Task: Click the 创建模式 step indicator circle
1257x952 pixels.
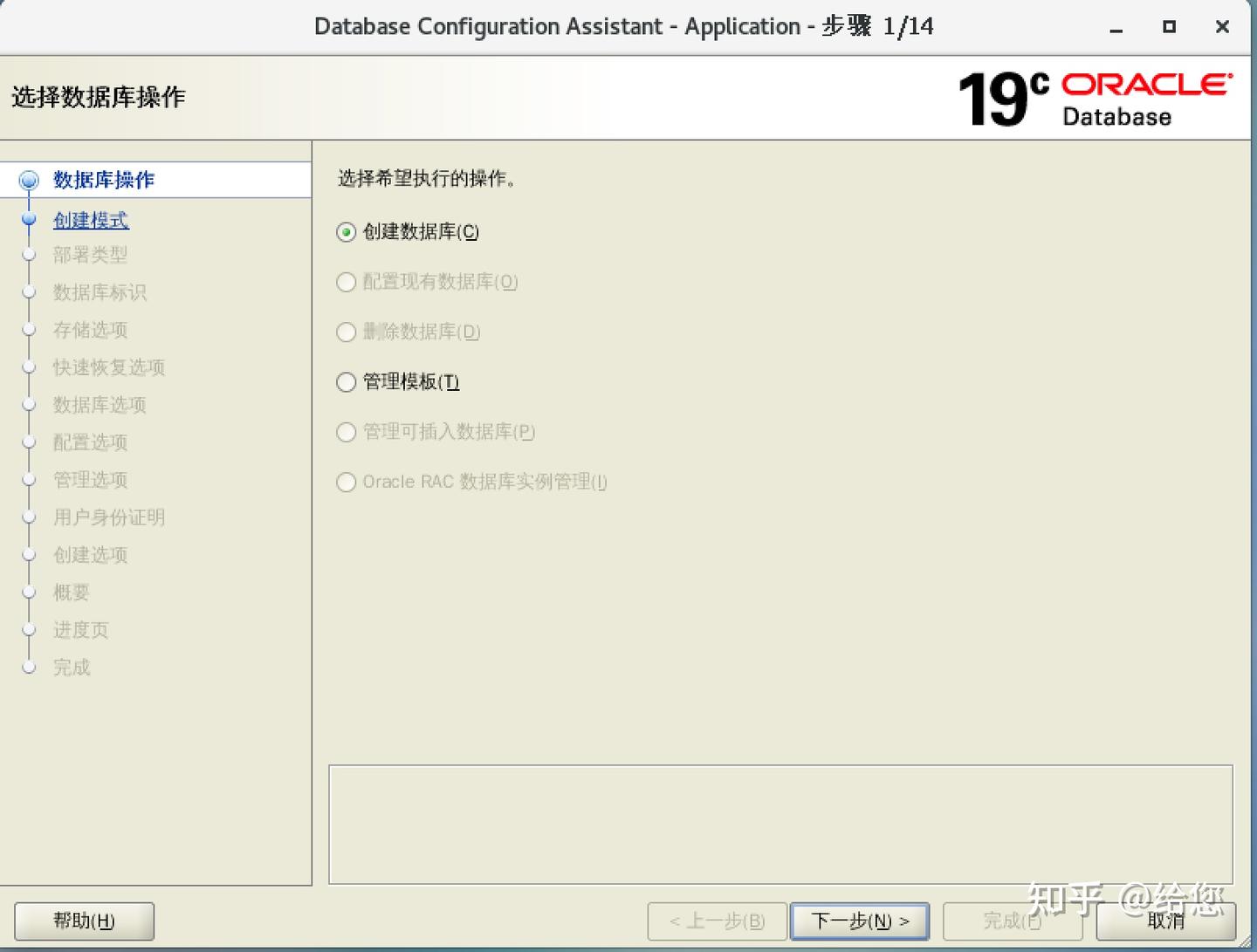Action: [29, 218]
